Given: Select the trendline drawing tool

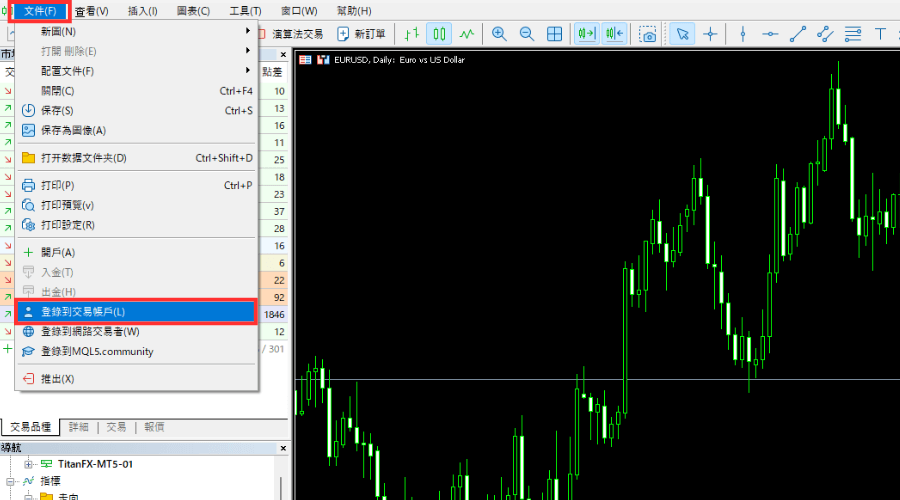Looking at the screenshot, I should tap(797, 34).
